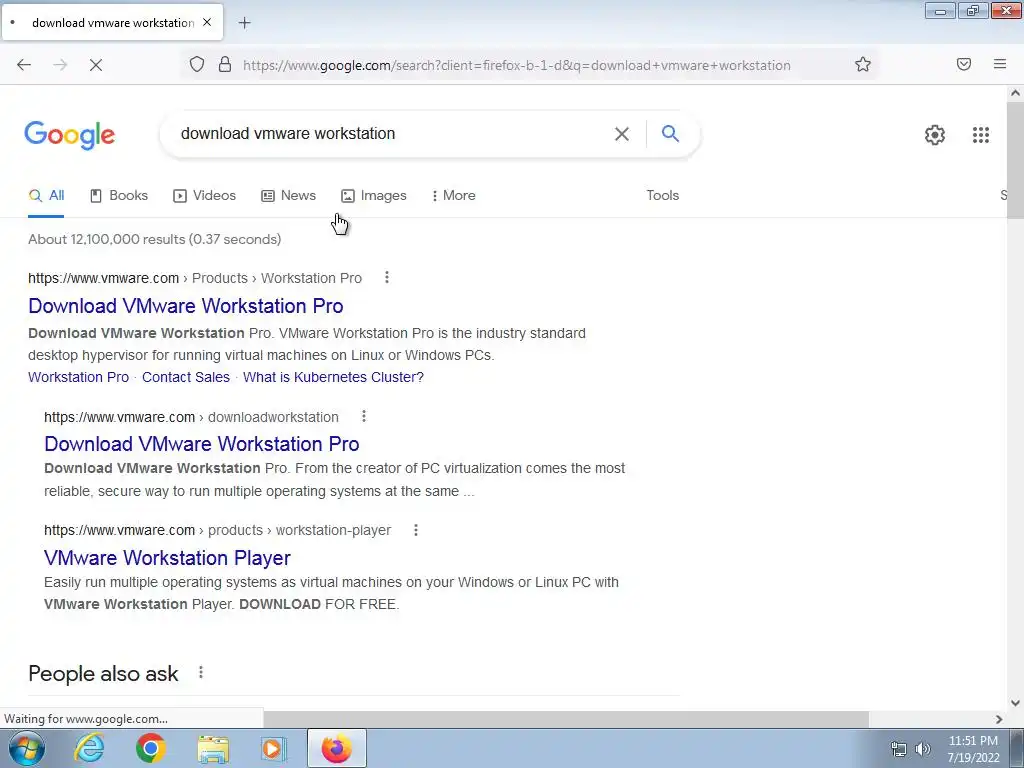Click the Windows Start button

27,748
